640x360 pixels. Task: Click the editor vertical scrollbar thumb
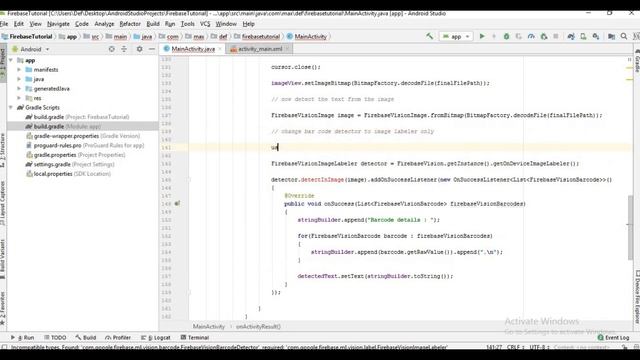pos(630,227)
